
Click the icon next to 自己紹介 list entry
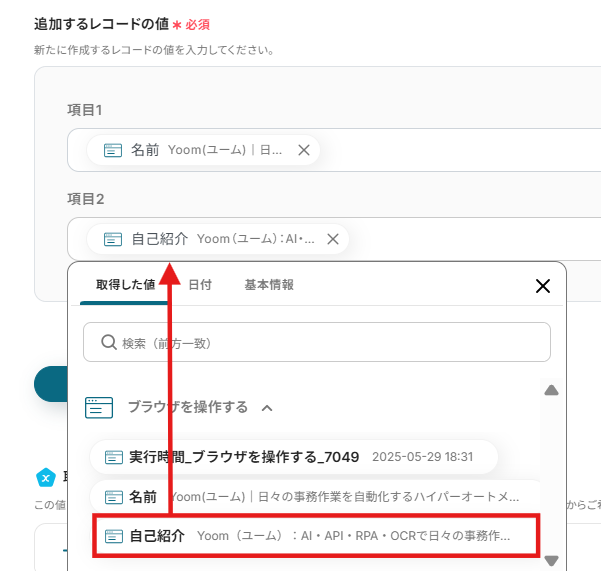114,536
